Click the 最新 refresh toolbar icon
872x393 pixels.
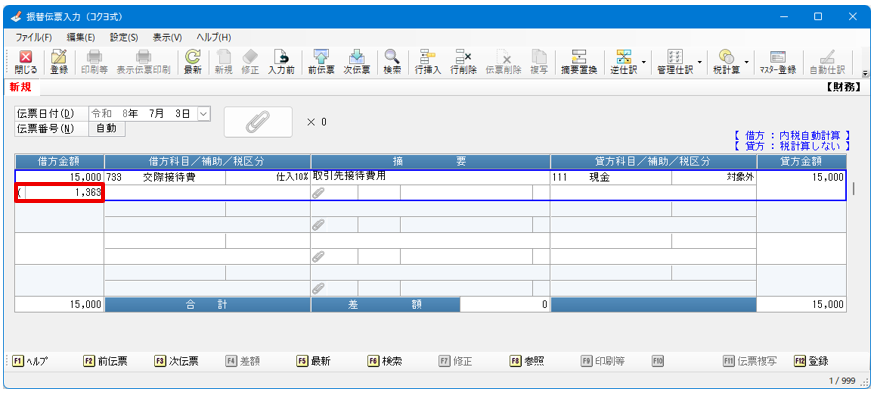192,62
